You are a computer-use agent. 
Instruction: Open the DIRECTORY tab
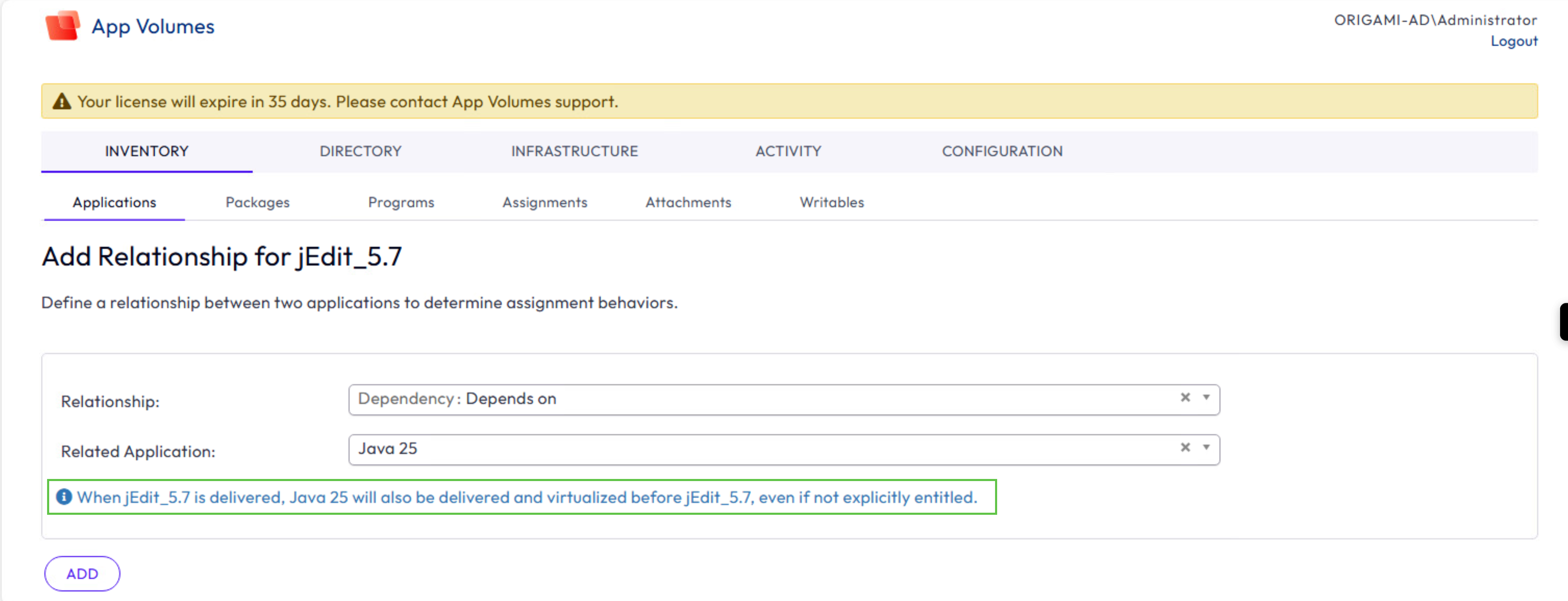click(360, 152)
